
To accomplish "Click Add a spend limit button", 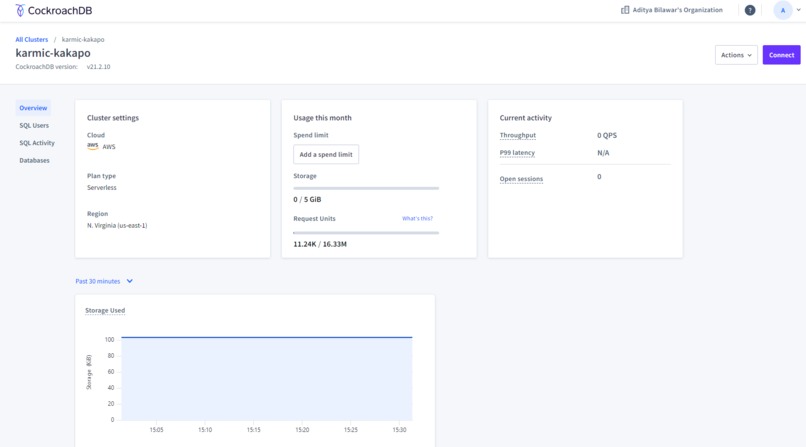I will click(326, 154).
